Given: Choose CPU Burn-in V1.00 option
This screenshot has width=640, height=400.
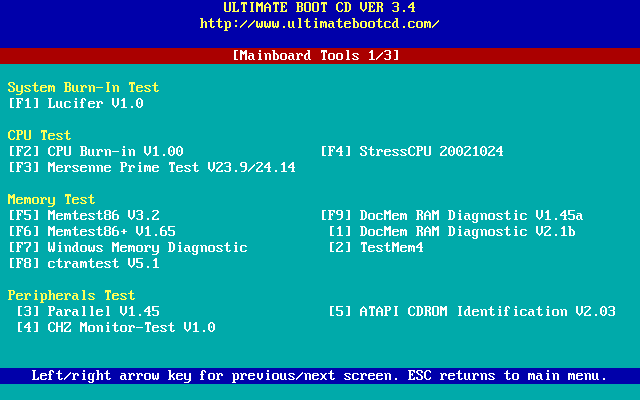Looking at the screenshot, I should tap(96, 151).
